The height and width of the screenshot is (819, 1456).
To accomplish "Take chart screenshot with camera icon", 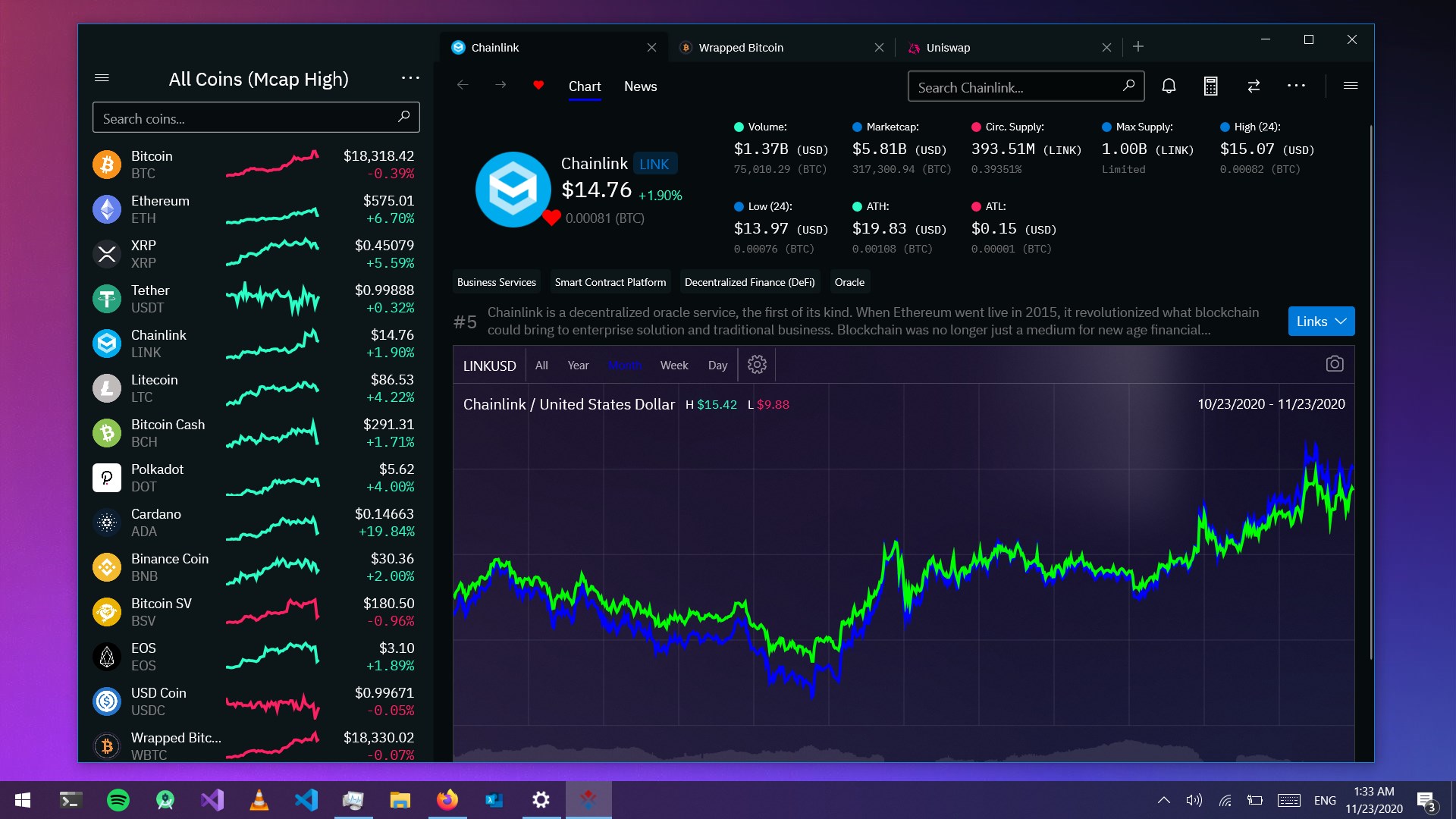I will coord(1335,364).
